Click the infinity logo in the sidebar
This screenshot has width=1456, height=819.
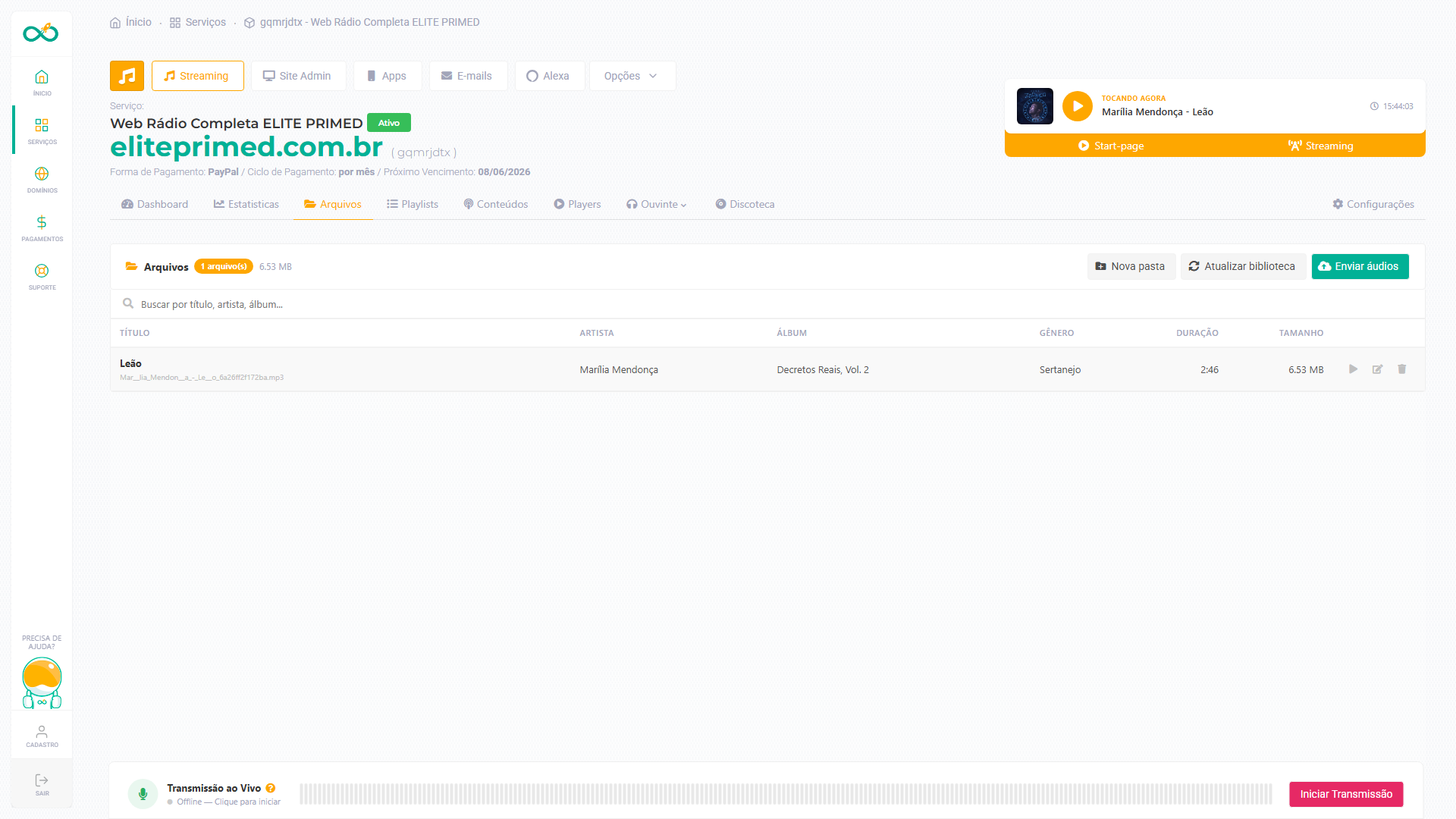[x=41, y=33]
